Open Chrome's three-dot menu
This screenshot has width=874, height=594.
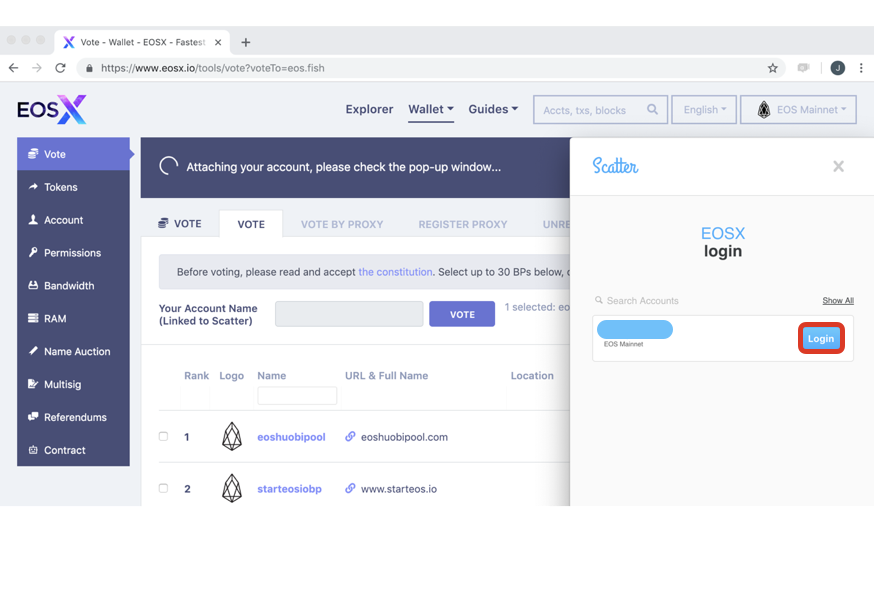[861, 68]
